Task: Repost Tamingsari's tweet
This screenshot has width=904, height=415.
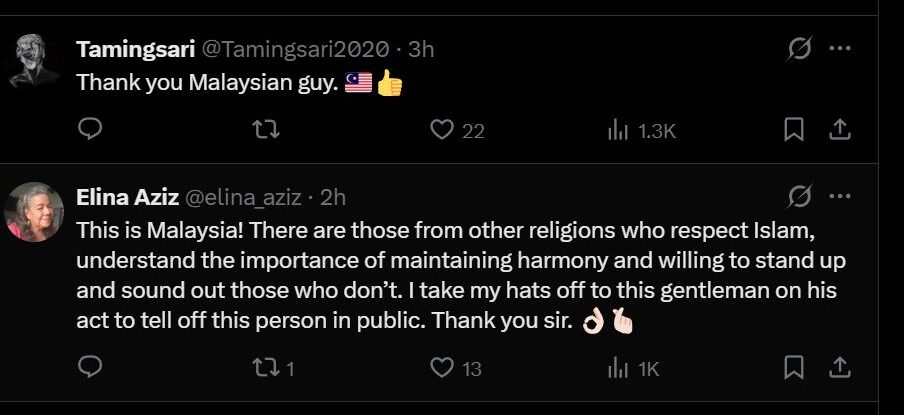Action: (267, 130)
